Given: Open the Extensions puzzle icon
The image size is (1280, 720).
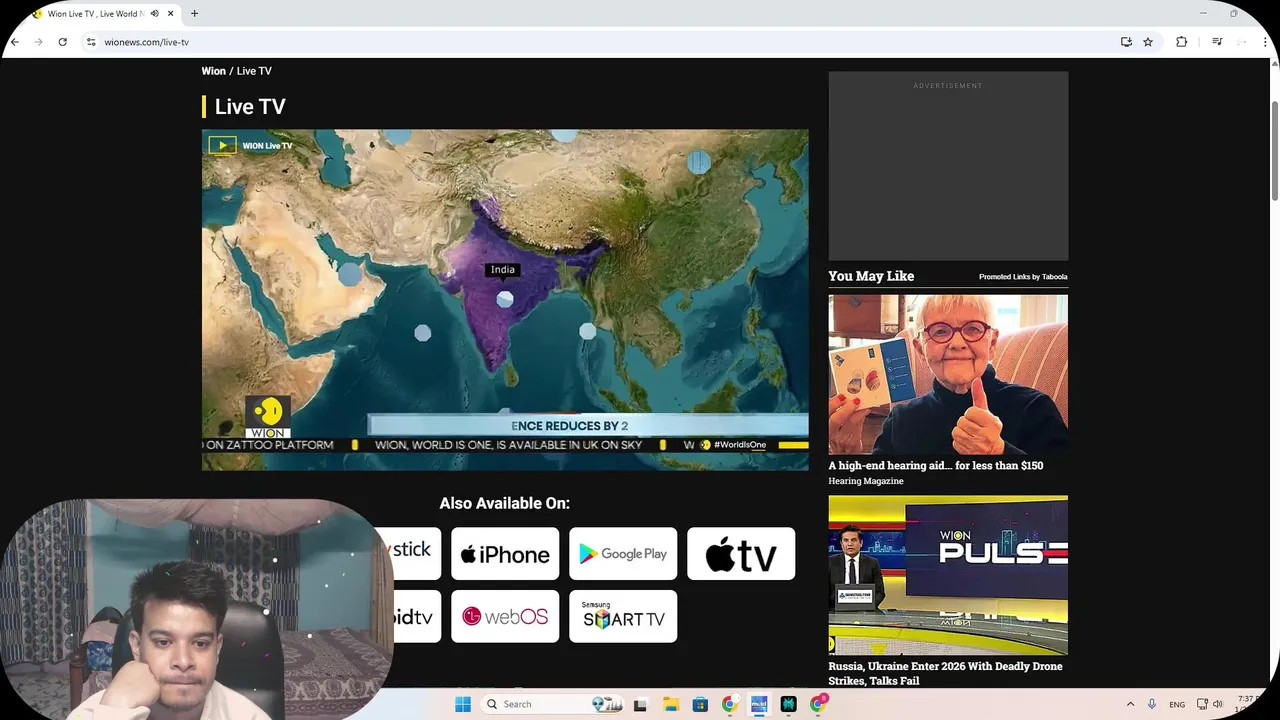Looking at the screenshot, I should 1181,42.
